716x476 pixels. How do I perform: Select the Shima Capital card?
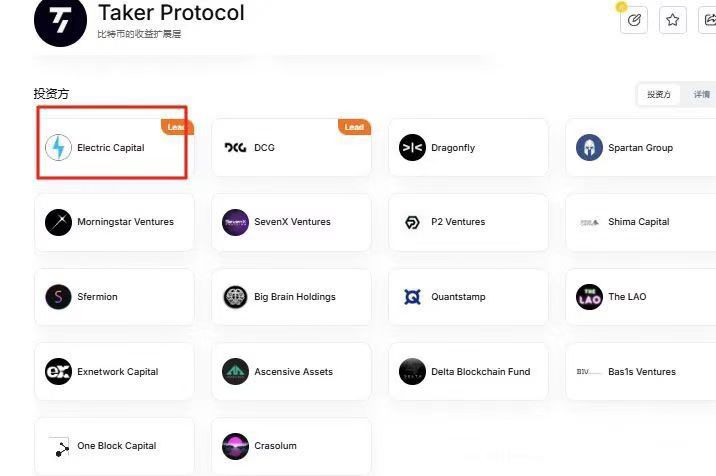pos(641,222)
